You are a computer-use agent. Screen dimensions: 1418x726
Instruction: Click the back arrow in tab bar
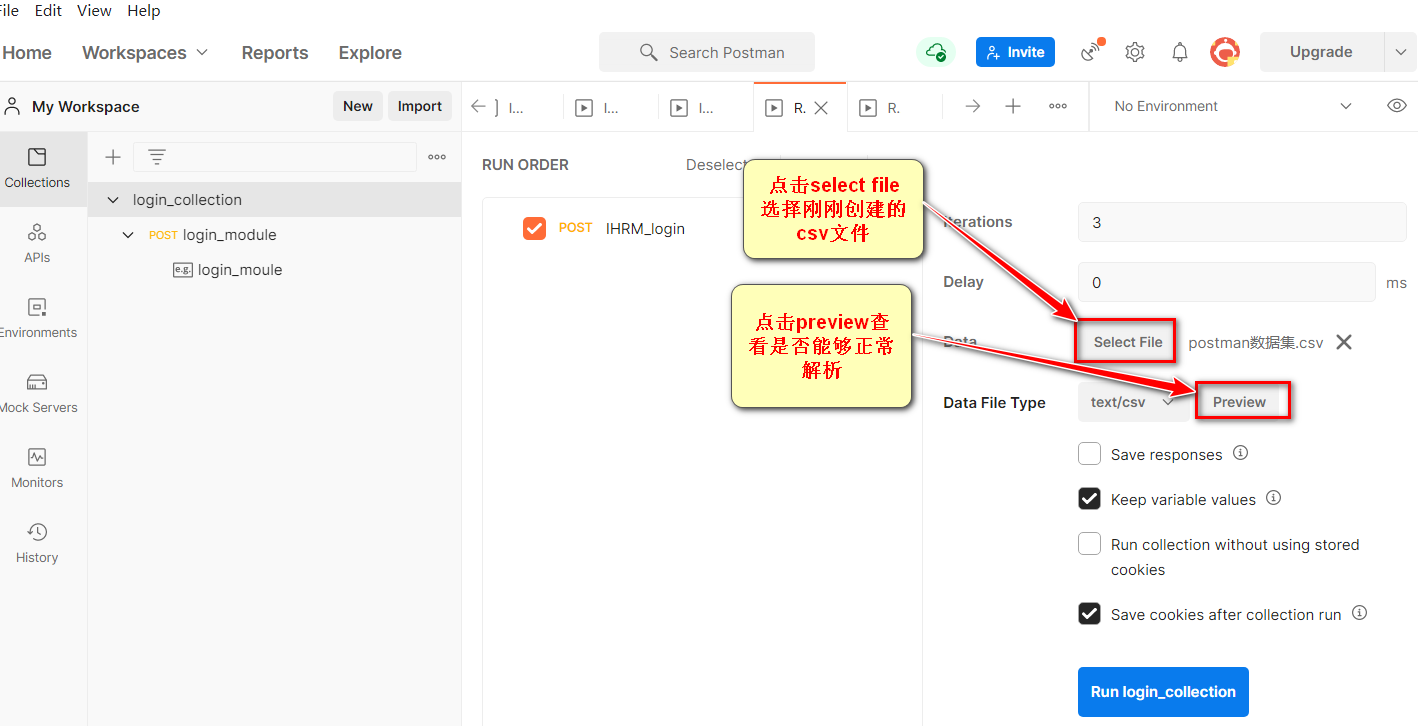pos(479,107)
